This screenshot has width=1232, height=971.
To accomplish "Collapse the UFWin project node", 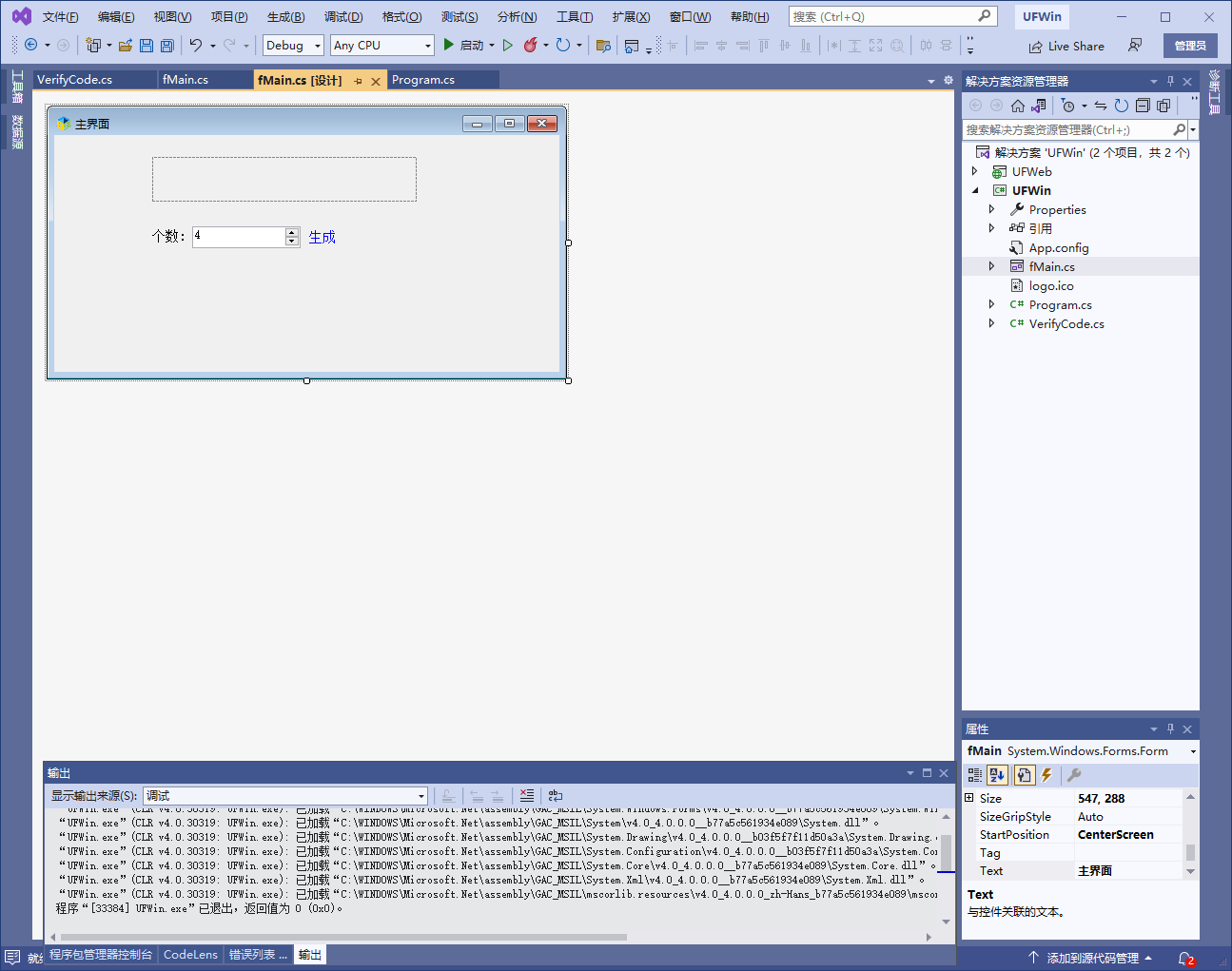I will [x=974, y=190].
